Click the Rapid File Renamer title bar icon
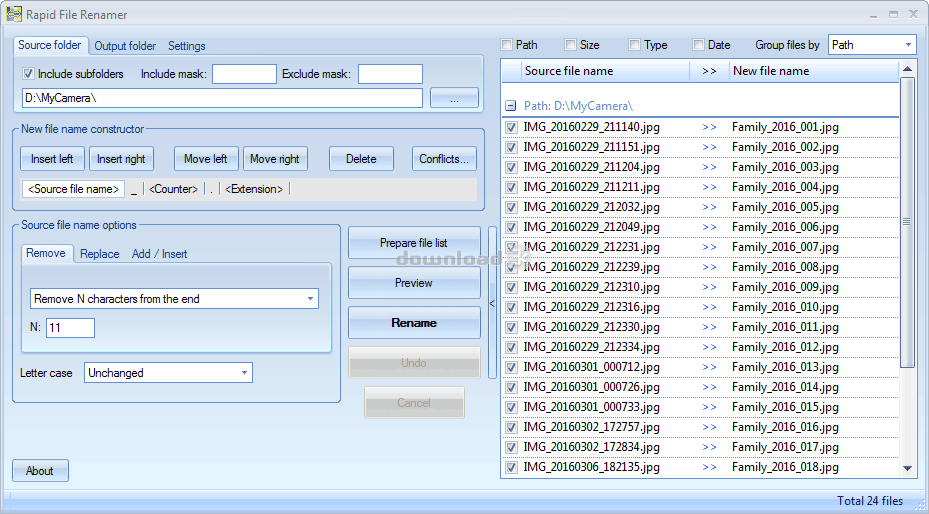929x514 pixels. click(14, 14)
